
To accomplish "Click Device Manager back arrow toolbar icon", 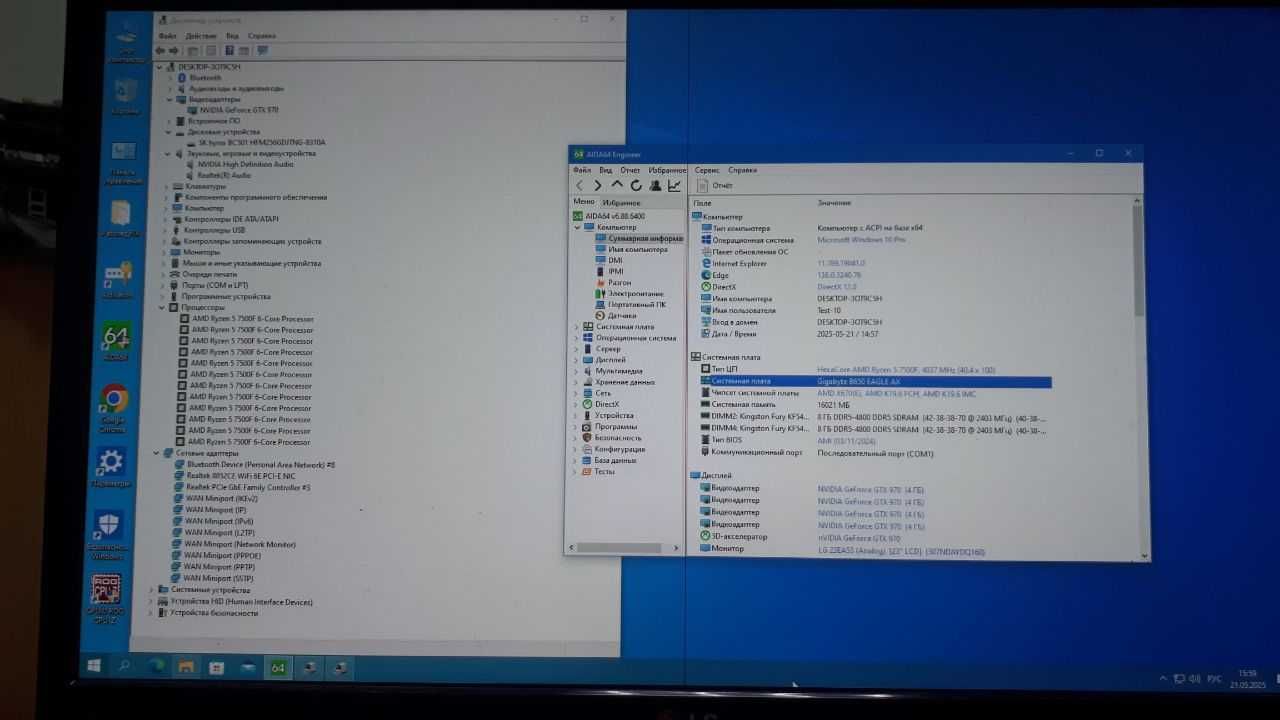I will [x=160, y=50].
